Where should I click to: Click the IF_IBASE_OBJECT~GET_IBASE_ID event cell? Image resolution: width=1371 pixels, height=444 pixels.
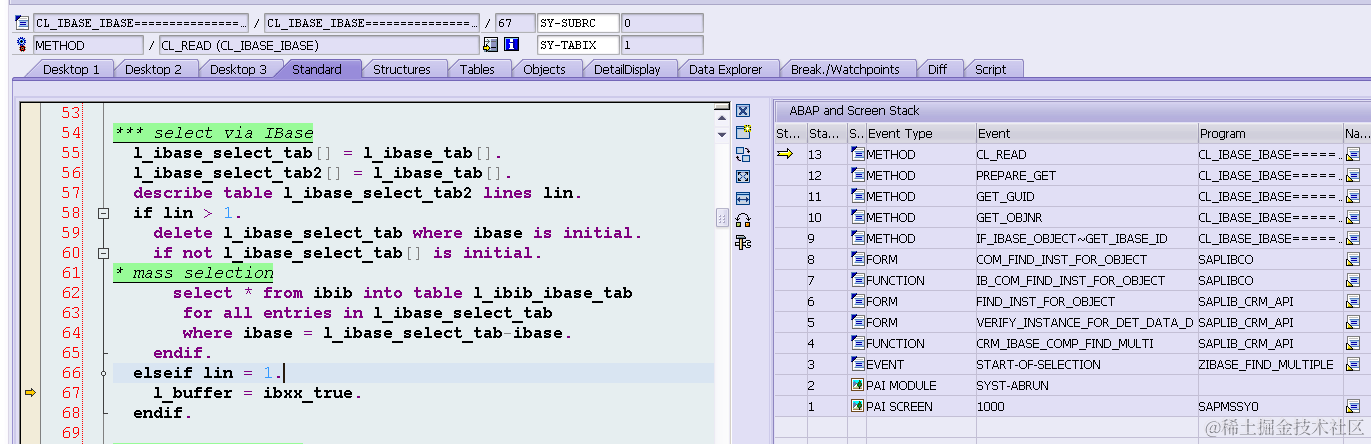[x=1087, y=238]
